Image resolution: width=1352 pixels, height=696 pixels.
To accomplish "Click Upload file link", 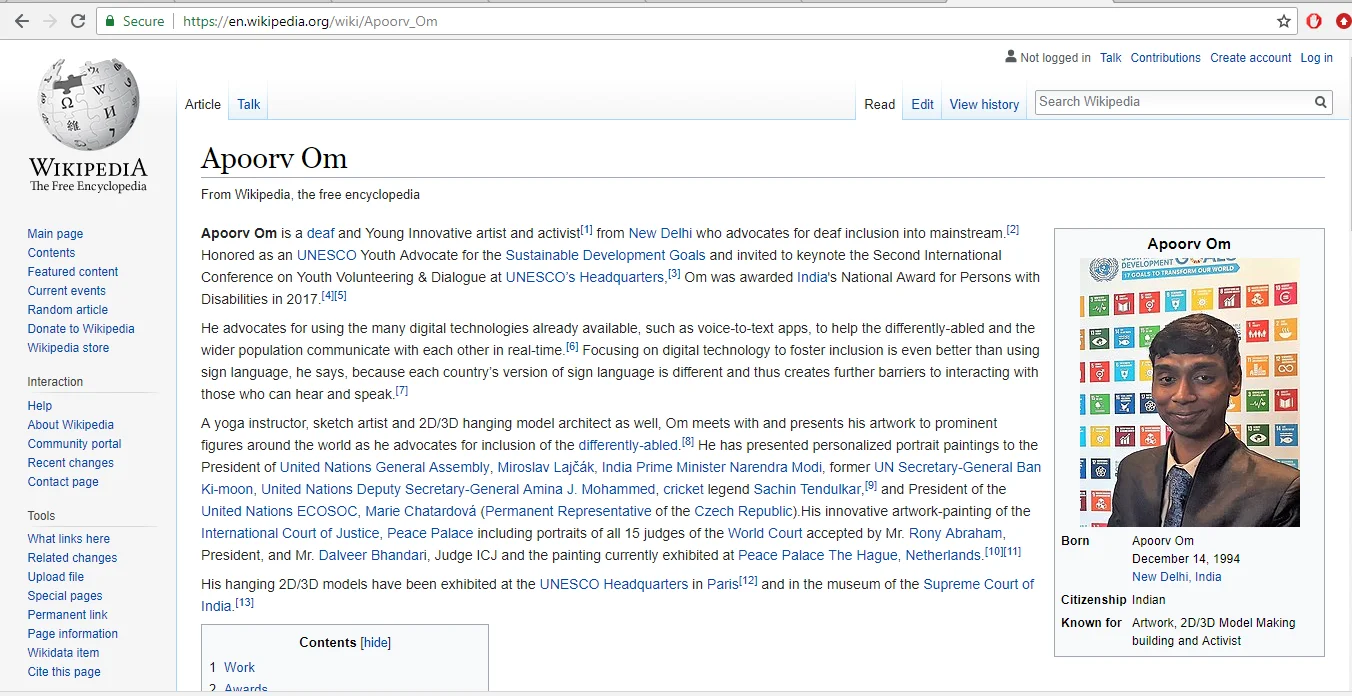I will click(x=55, y=577).
